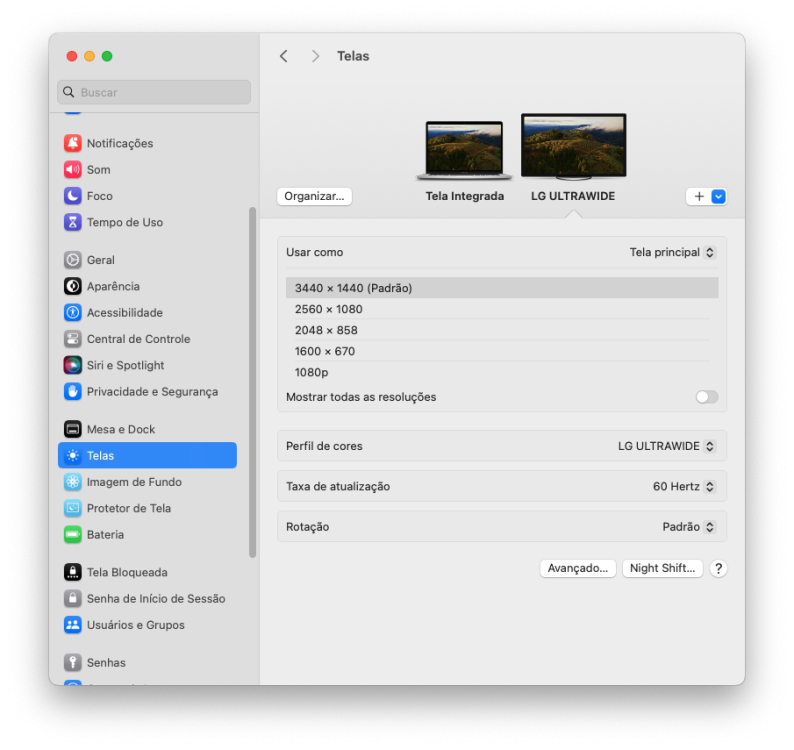
Task: Open the Siri e Spotlight icon
Action: [x=72, y=365]
